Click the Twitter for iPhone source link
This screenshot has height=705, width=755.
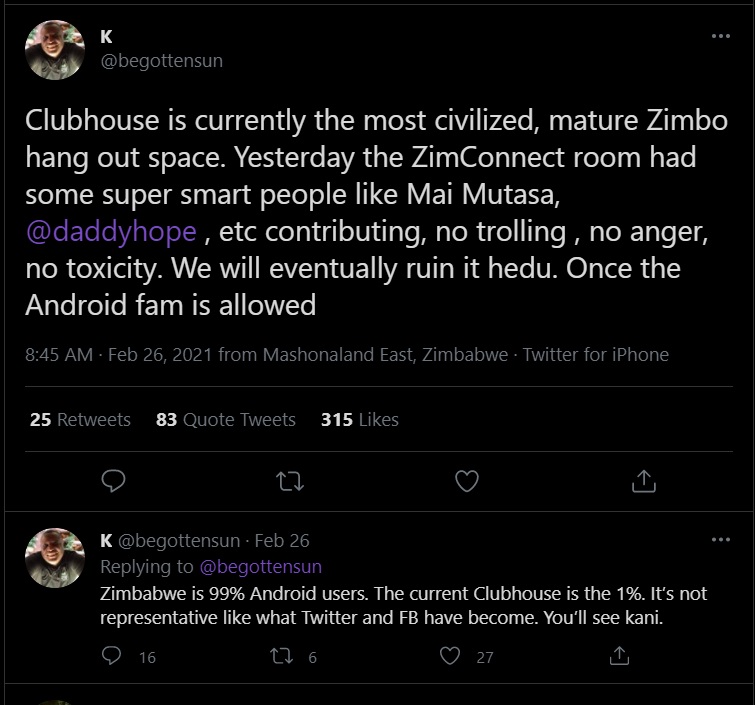point(596,354)
